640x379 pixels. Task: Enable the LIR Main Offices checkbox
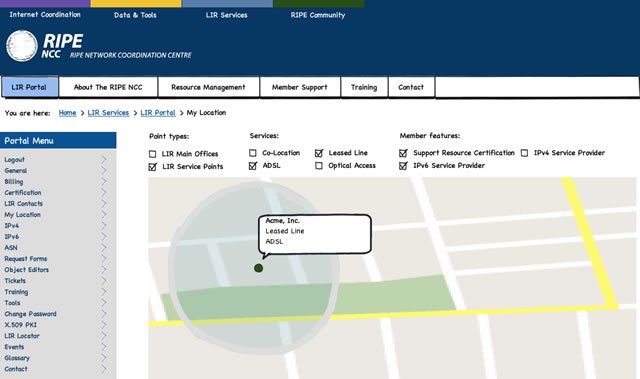153,154
